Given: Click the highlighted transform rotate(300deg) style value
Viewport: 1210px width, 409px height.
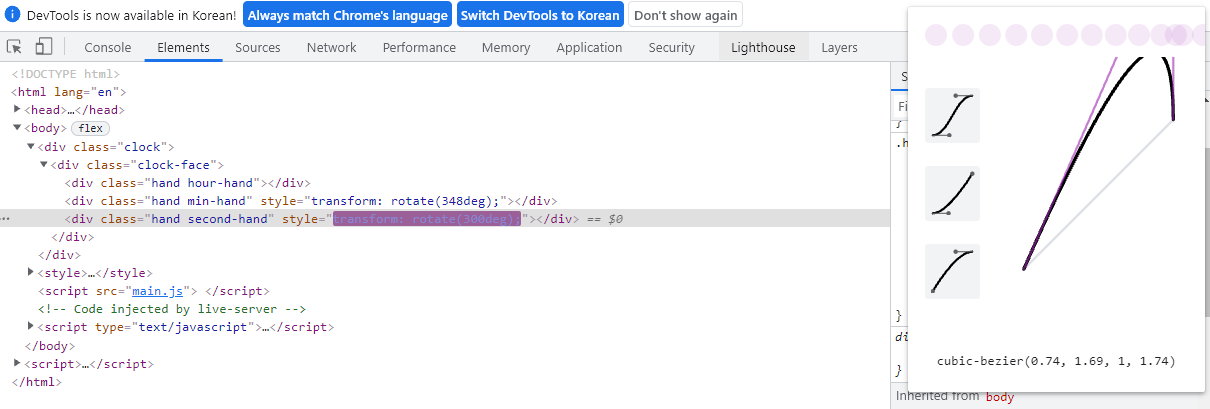Looking at the screenshot, I should click(427, 218).
